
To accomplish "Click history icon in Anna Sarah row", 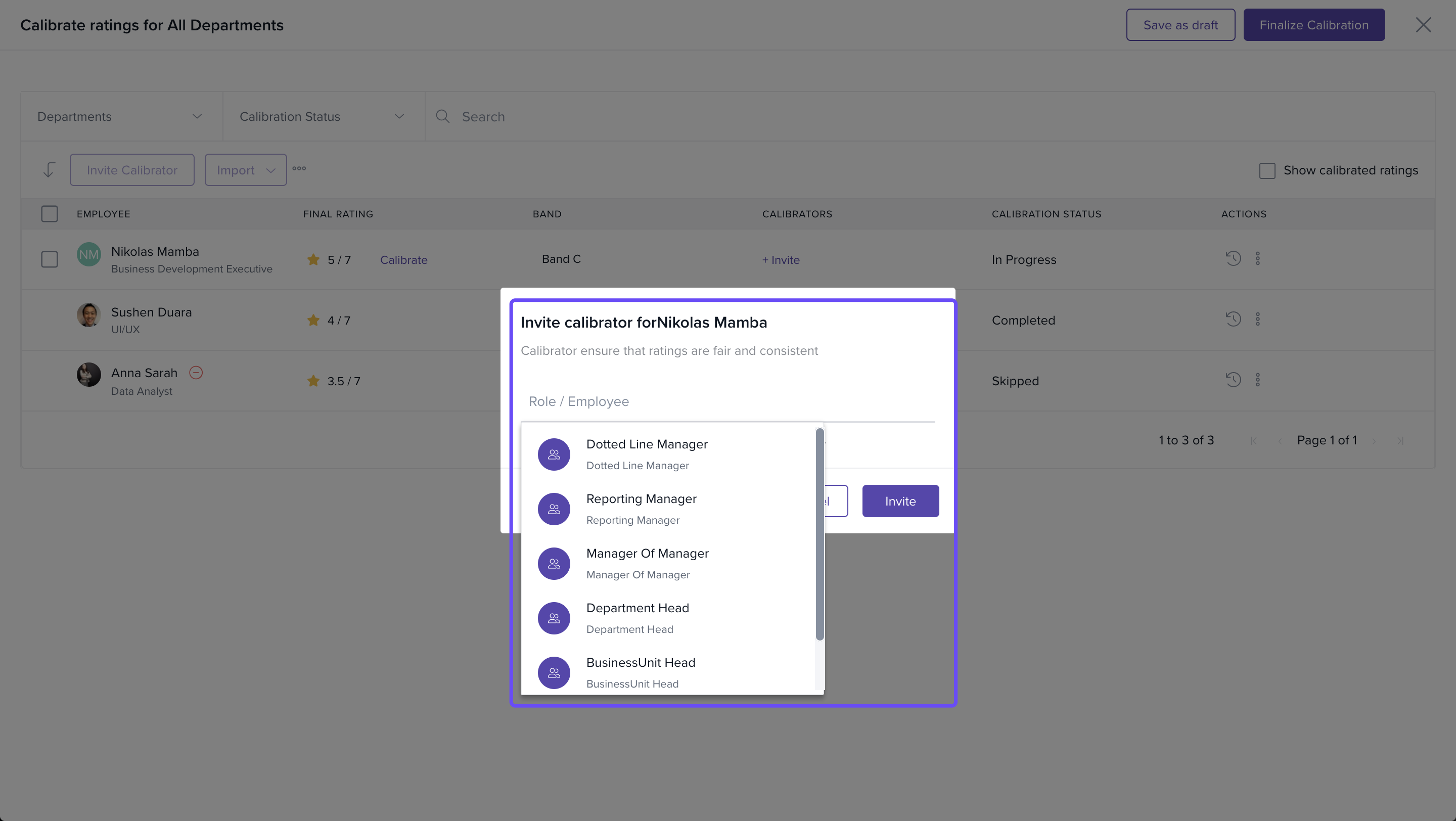I will 1233,380.
